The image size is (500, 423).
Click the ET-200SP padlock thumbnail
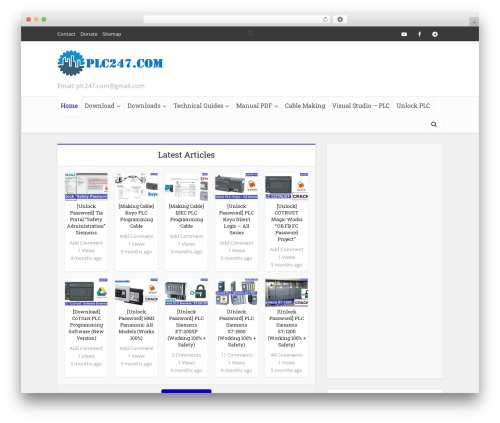click(x=186, y=292)
